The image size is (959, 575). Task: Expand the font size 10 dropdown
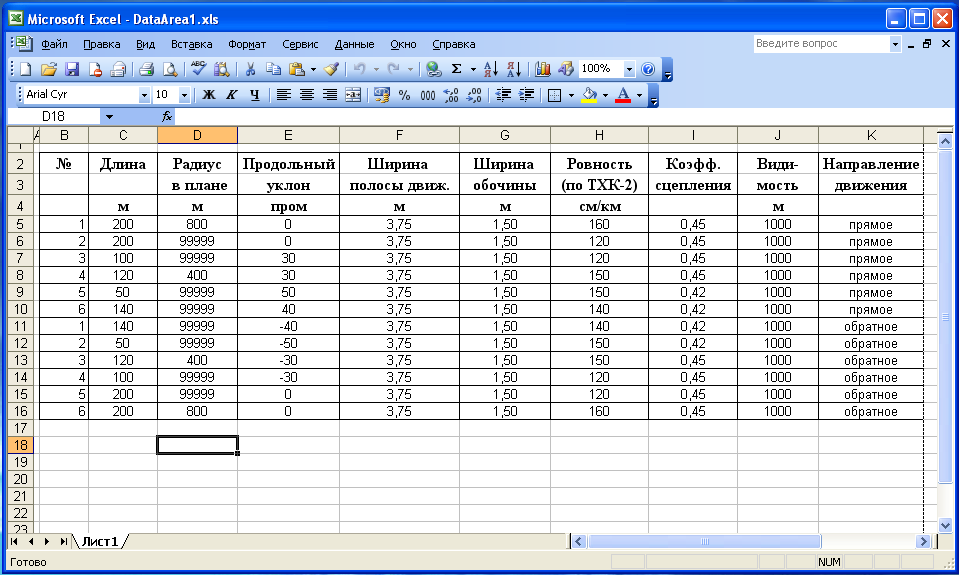184,95
